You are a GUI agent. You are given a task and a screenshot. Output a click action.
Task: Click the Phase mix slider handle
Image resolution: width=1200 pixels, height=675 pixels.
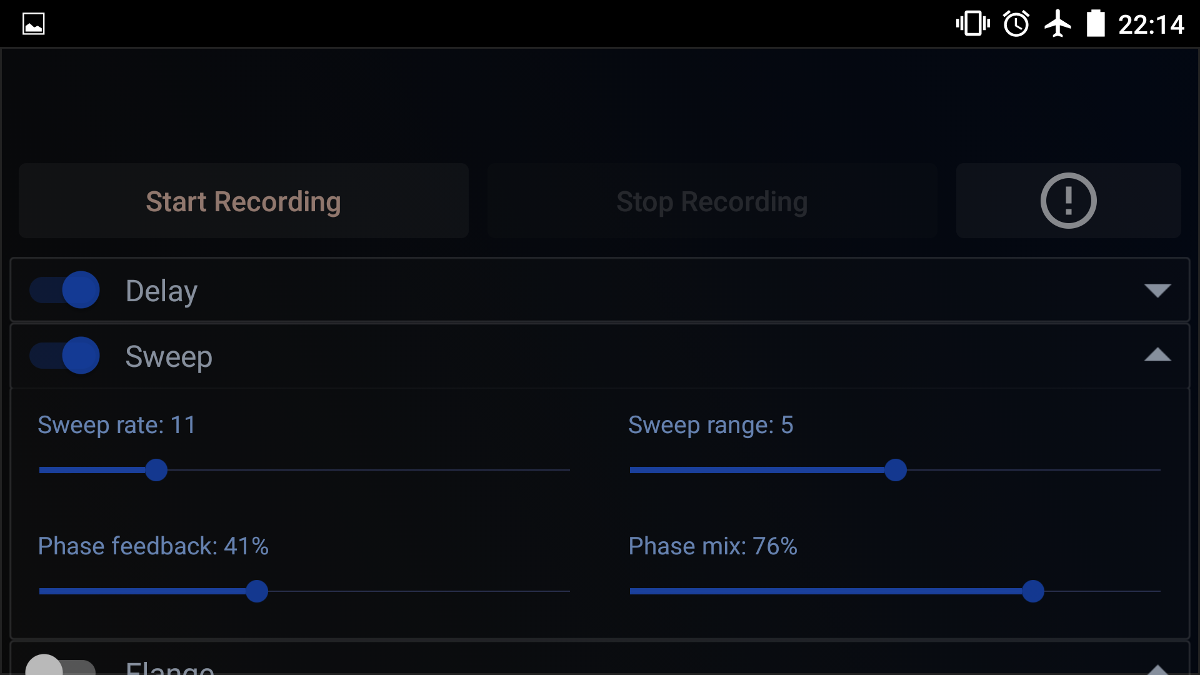pos(1033,591)
